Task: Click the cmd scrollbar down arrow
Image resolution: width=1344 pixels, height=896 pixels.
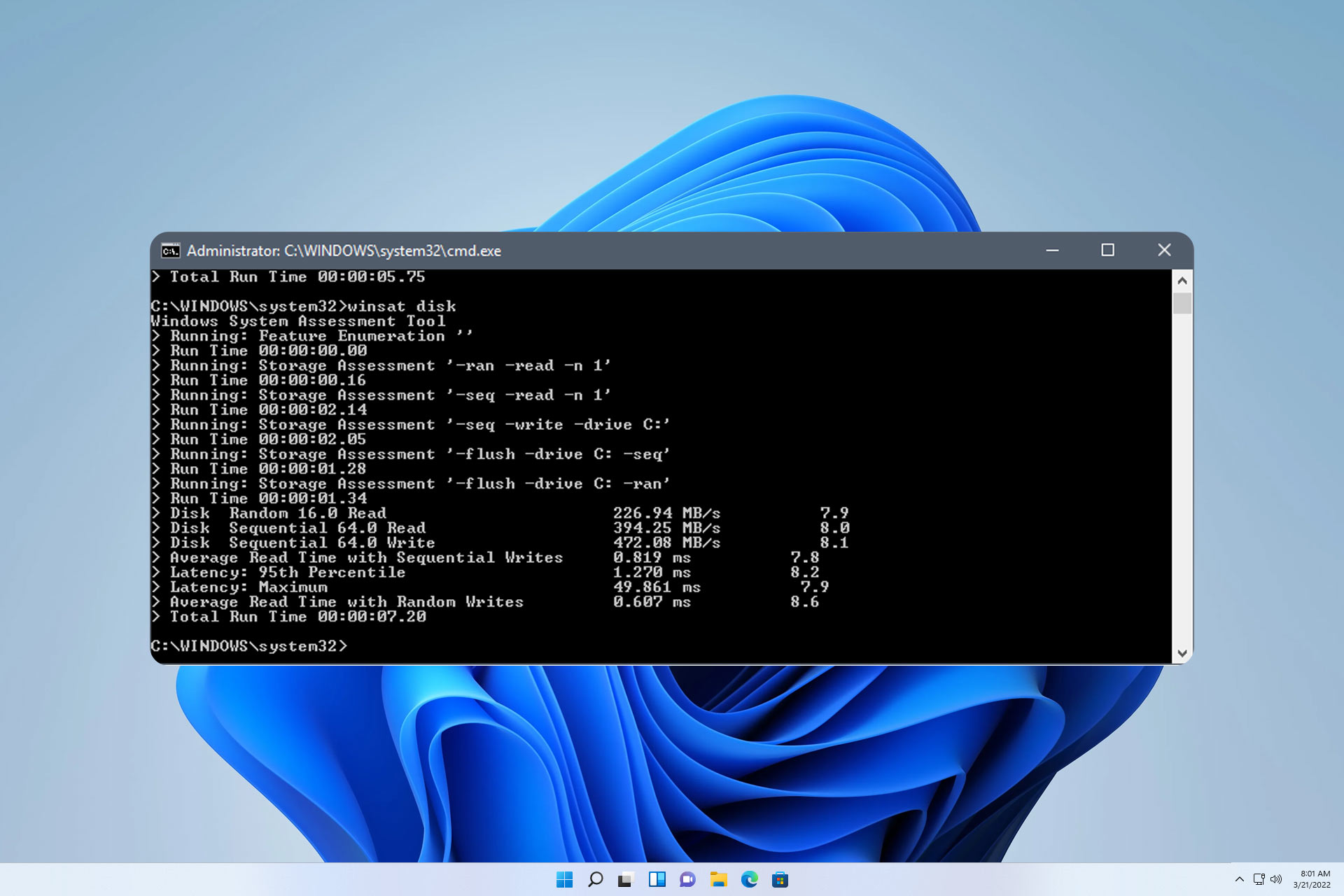Action: click(1182, 653)
